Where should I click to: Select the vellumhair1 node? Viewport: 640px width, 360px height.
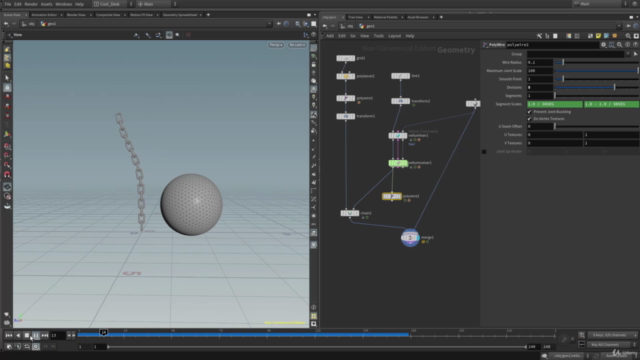click(398, 136)
